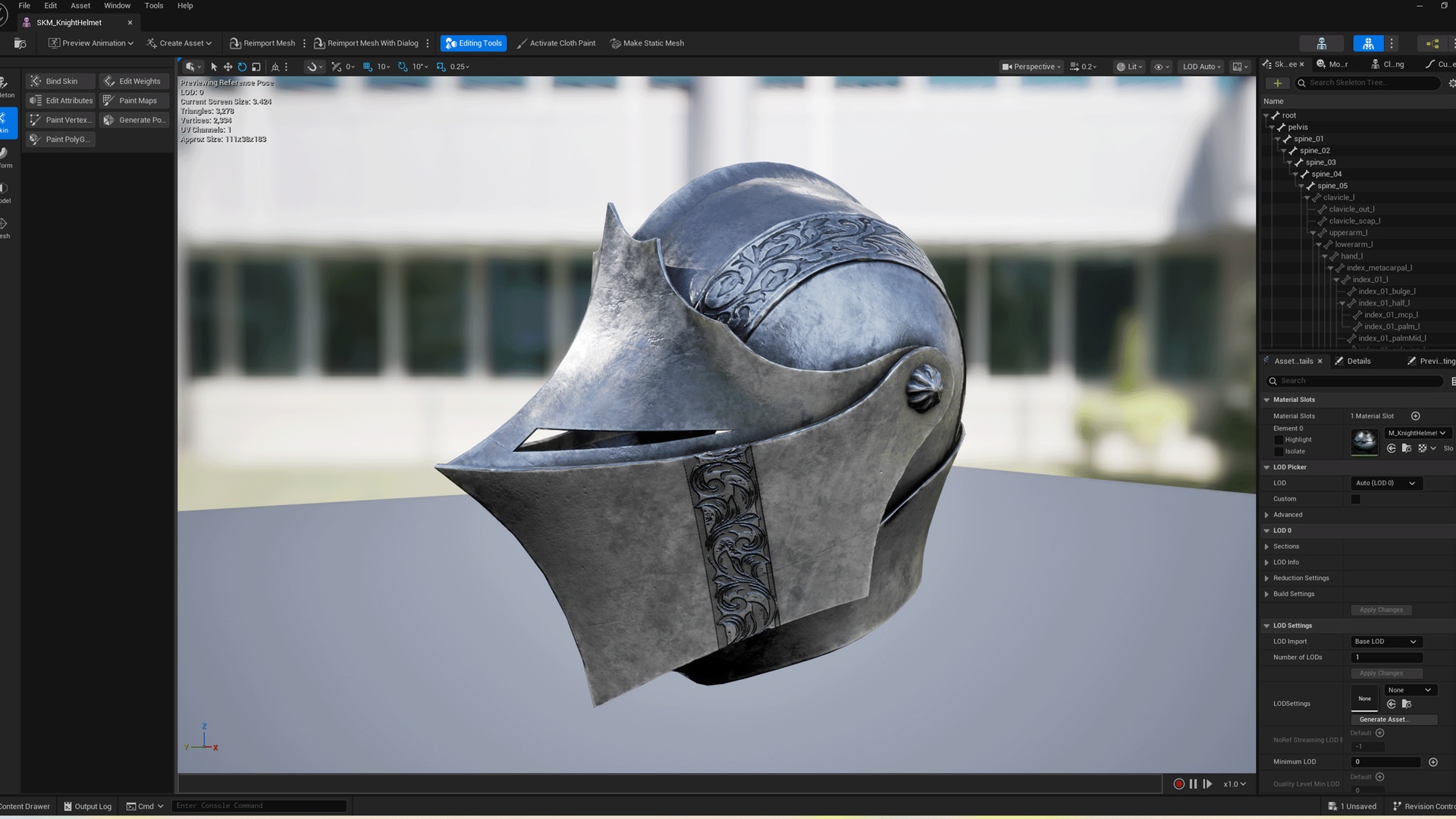The width and height of the screenshot is (1456, 819).
Task: Switch to the Details tab
Action: [1352, 361]
